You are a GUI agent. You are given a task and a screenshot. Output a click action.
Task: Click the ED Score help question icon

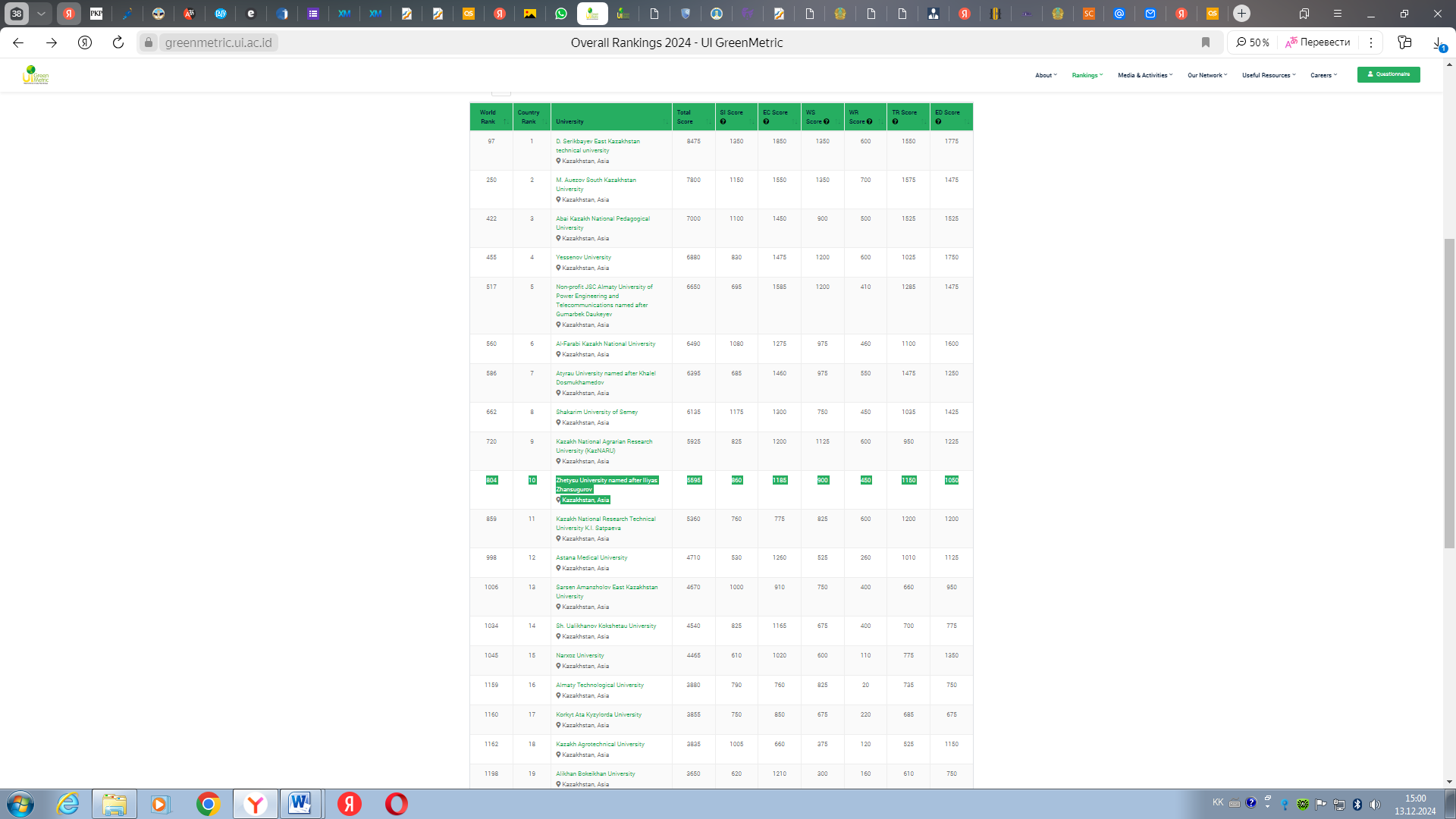tap(938, 122)
